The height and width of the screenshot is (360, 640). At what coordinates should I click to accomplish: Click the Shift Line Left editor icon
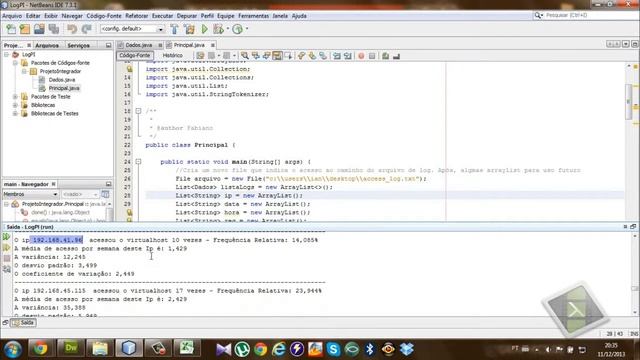337,56
